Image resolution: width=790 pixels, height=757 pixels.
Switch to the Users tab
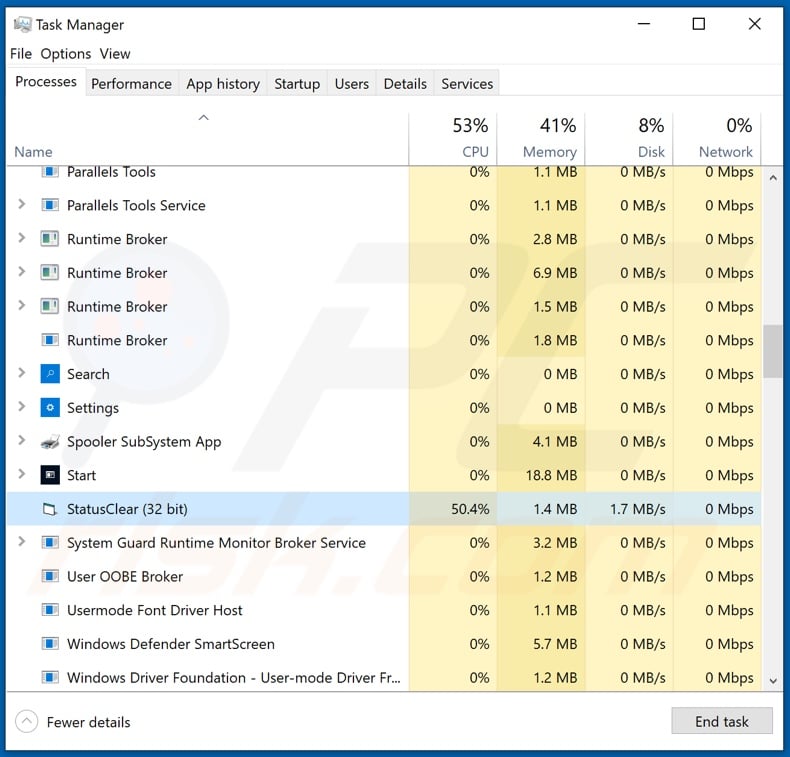tap(352, 84)
